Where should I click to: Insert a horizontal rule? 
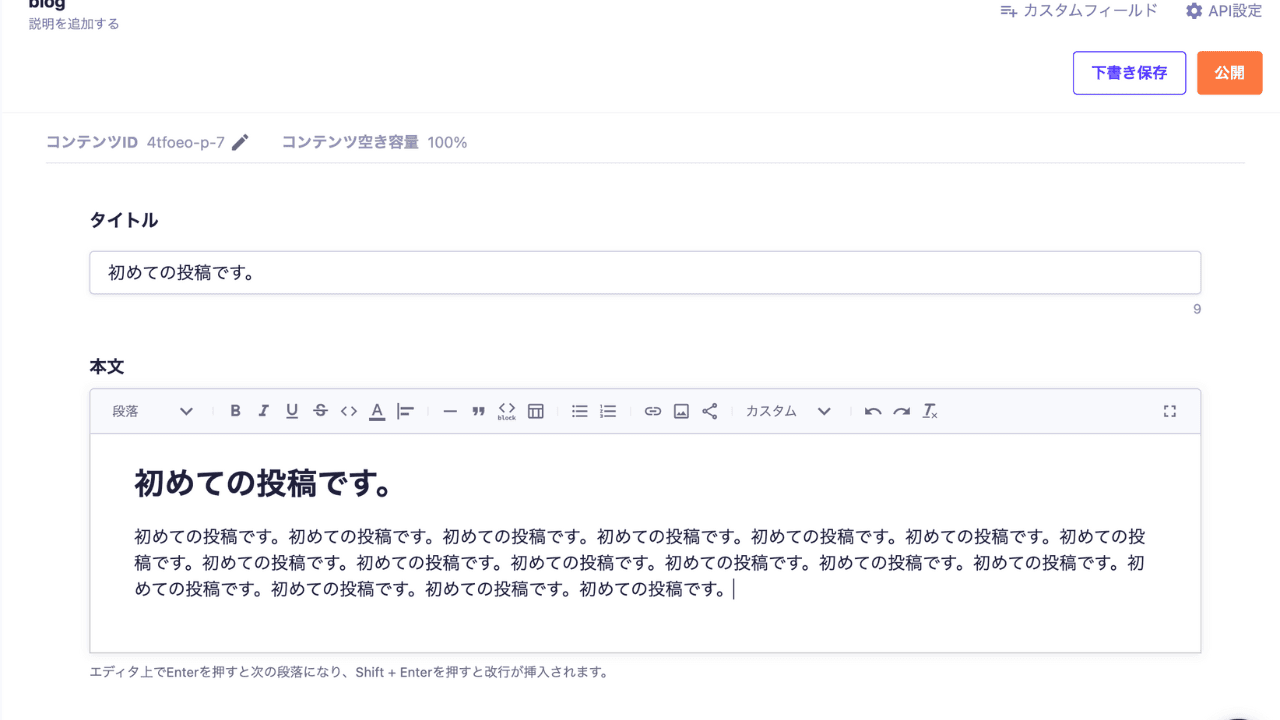[450, 411]
